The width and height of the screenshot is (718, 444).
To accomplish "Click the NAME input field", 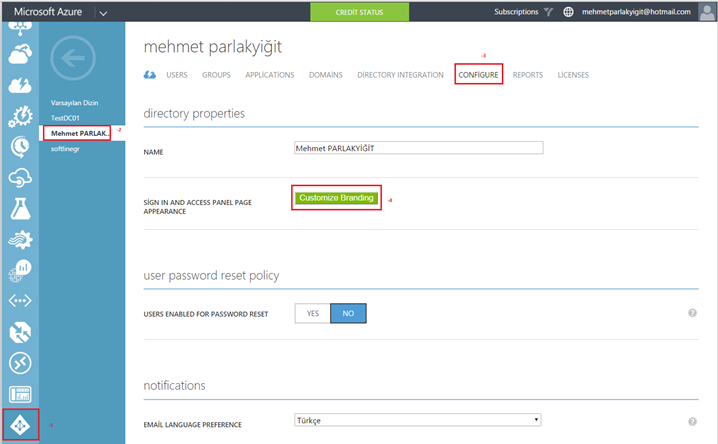I will click(x=419, y=148).
